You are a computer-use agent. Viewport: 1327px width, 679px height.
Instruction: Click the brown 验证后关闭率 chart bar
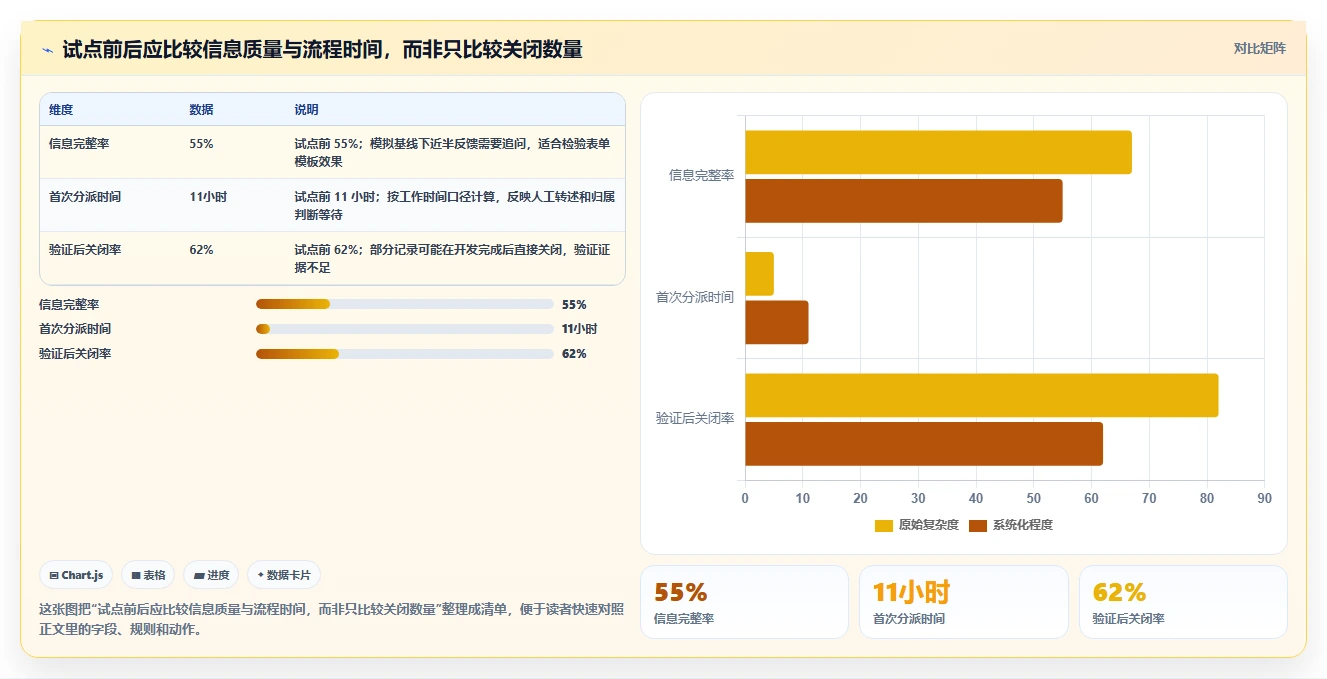tap(923, 444)
